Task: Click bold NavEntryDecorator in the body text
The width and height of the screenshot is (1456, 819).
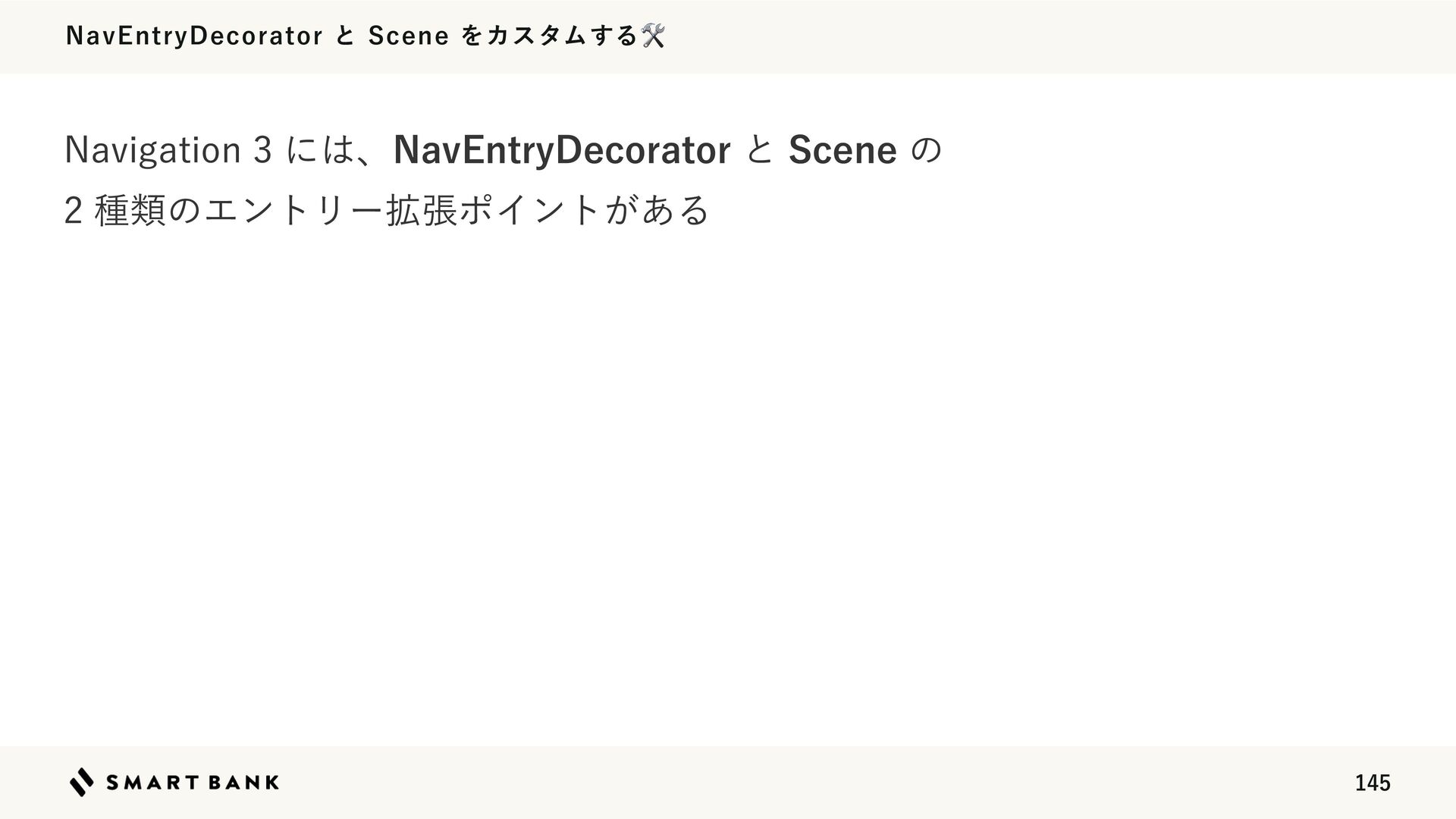Action: pos(562,149)
